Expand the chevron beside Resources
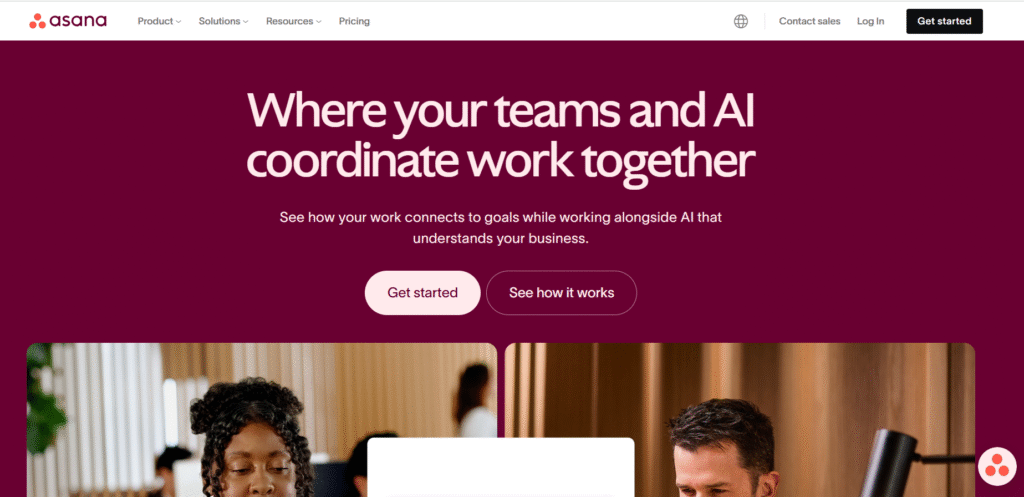Image resolution: width=1024 pixels, height=497 pixels. pyautogui.click(x=319, y=22)
